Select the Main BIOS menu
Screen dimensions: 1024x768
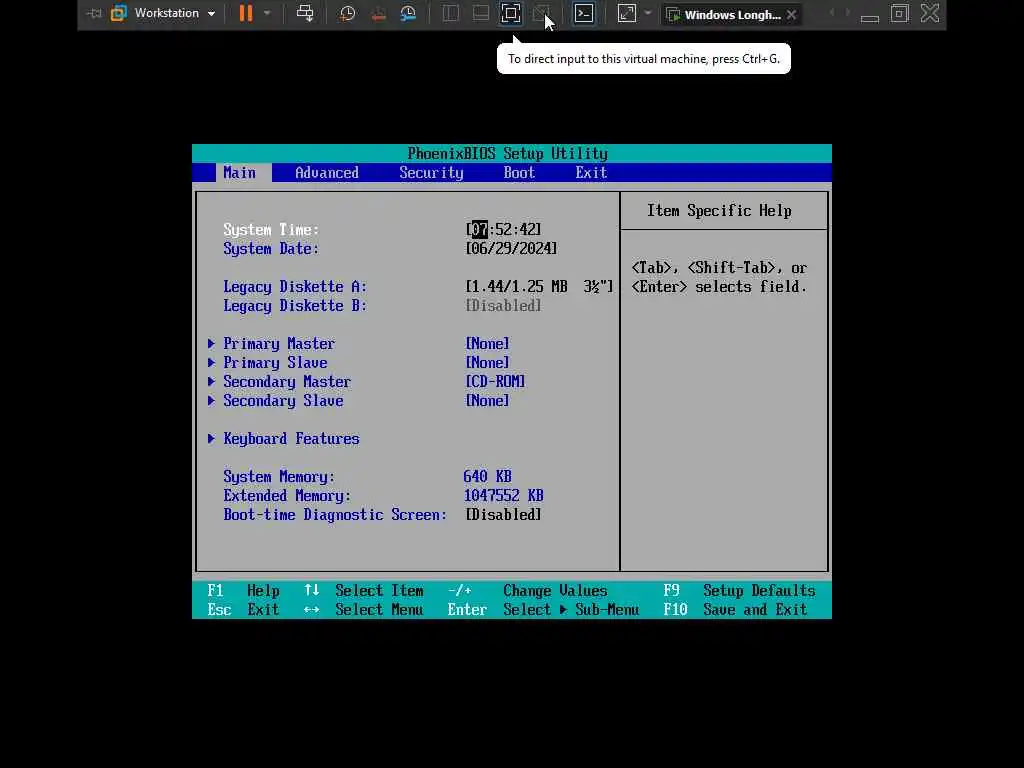pyautogui.click(x=240, y=172)
